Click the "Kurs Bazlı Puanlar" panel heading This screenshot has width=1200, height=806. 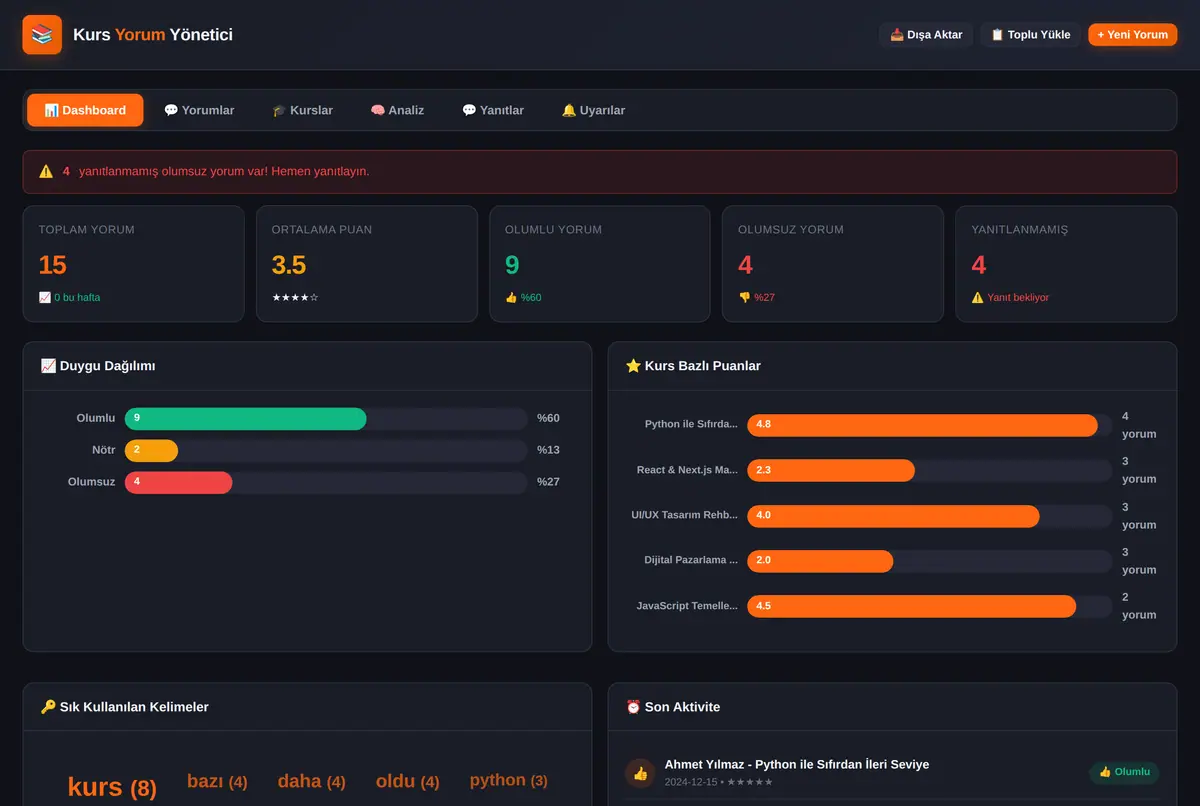click(x=693, y=366)
